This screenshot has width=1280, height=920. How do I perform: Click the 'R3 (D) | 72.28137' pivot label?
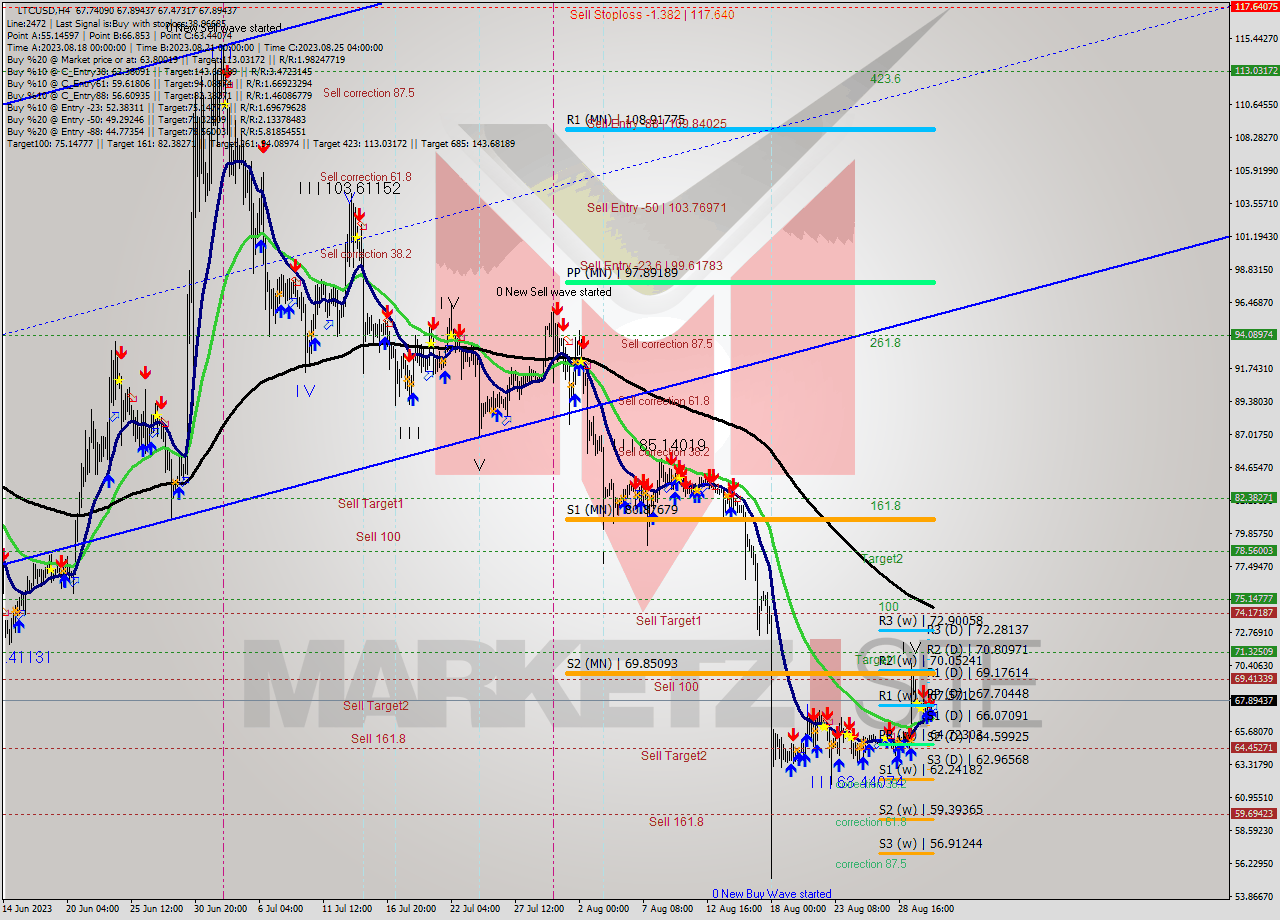point(977,630)
